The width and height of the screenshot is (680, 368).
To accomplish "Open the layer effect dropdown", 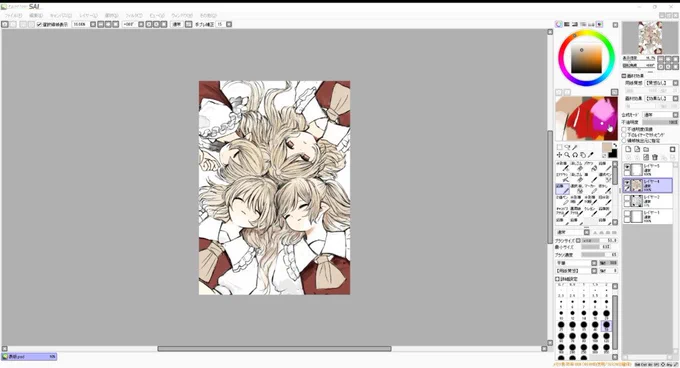I will click(x=675, y=98).
